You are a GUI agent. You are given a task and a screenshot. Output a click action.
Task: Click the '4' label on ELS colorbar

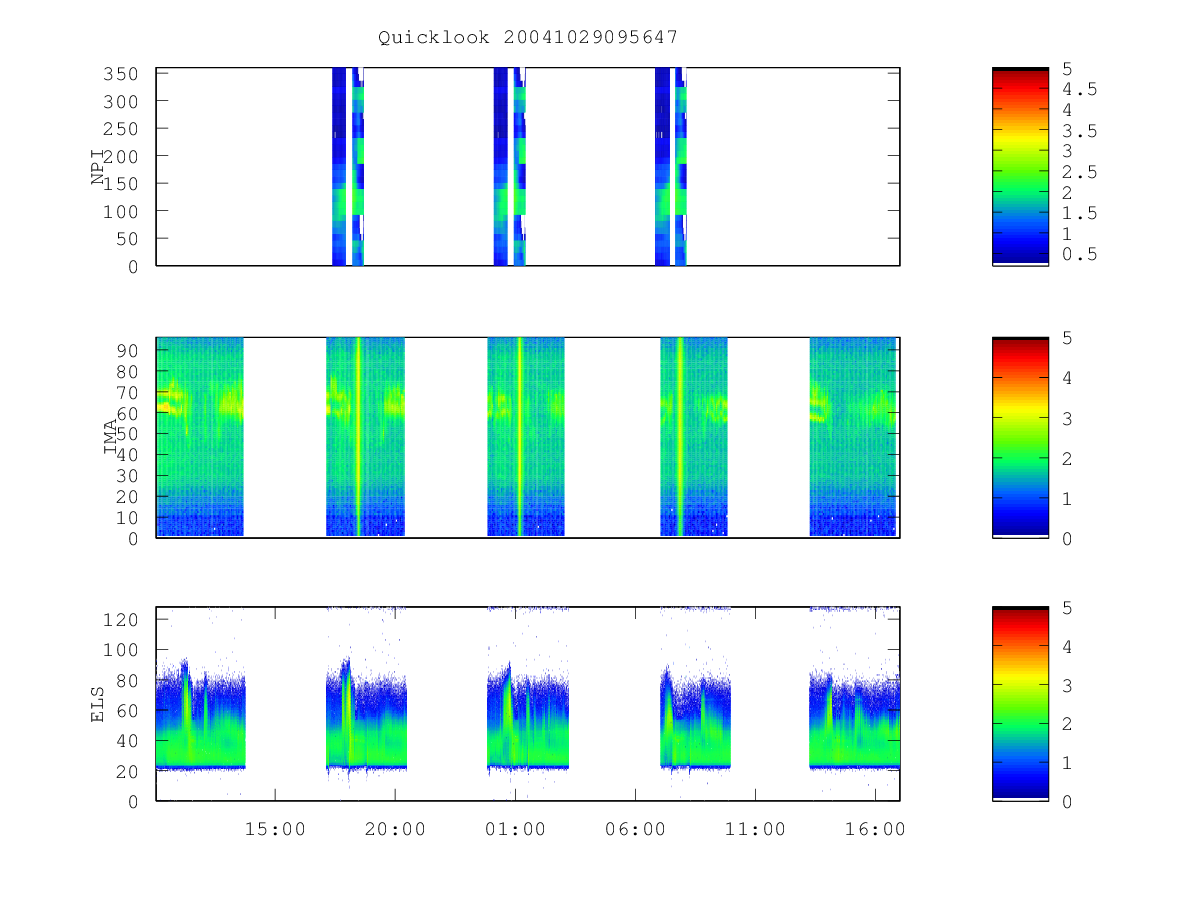(1067, 647)
